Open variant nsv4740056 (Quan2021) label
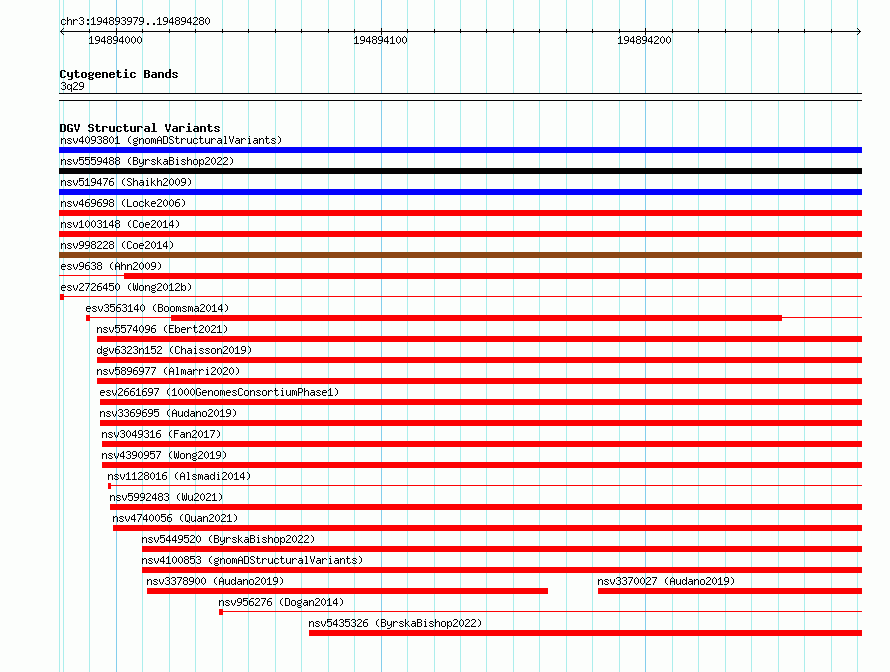This screenshot has height=672, width=890. click(x=175, y=518)
